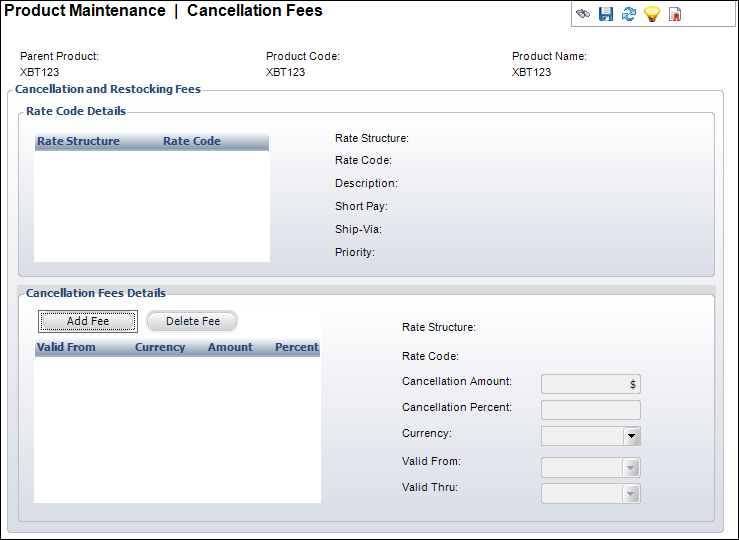Sort by the Valid From column header
The image size is (739, 540).
click(x=66, y=347)
